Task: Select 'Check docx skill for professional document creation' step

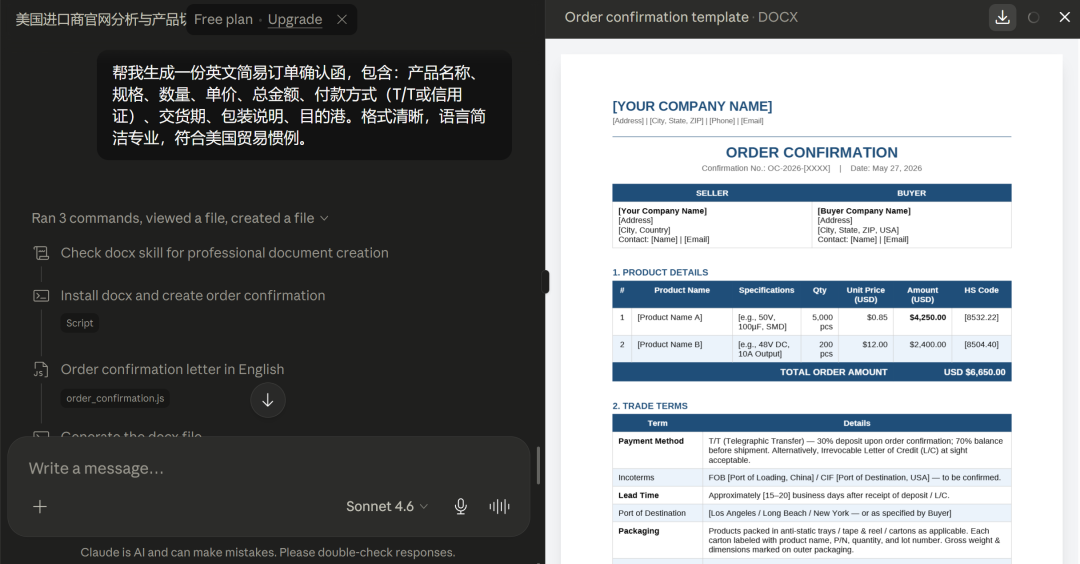Action: tap(225, 253)
